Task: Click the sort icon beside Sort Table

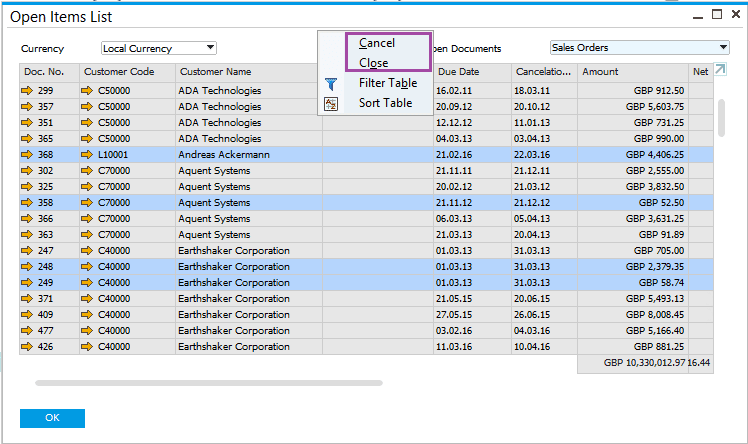Action: pyautogui.click(x=332, y=103)
